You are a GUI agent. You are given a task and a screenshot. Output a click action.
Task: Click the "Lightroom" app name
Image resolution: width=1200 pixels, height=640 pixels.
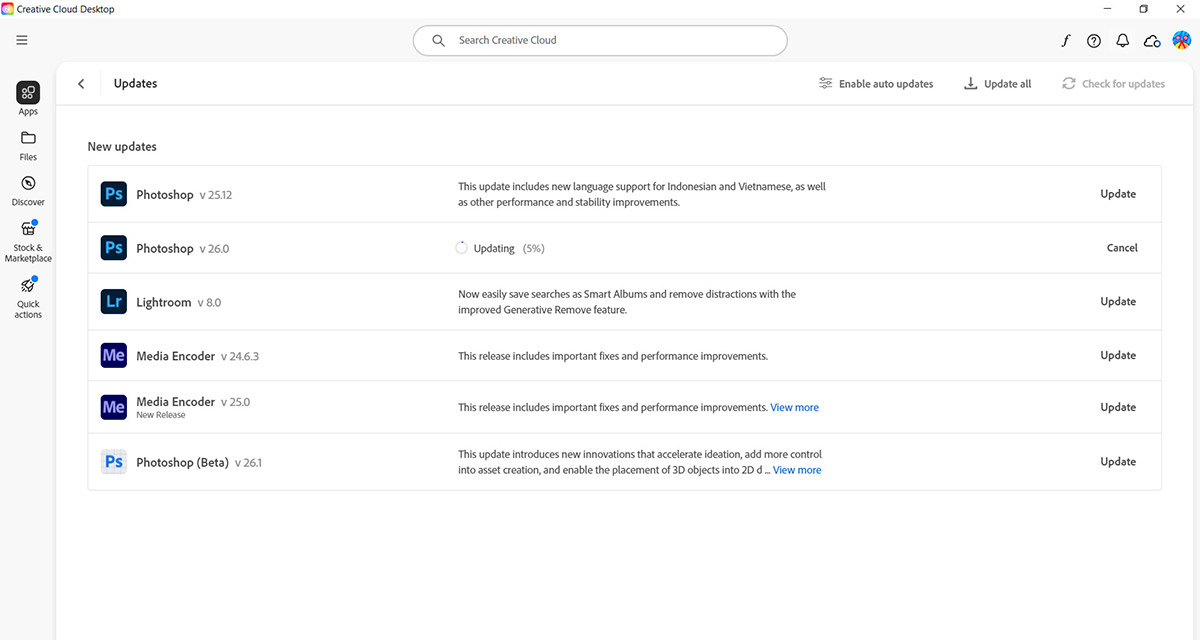[x=164, y=302]
